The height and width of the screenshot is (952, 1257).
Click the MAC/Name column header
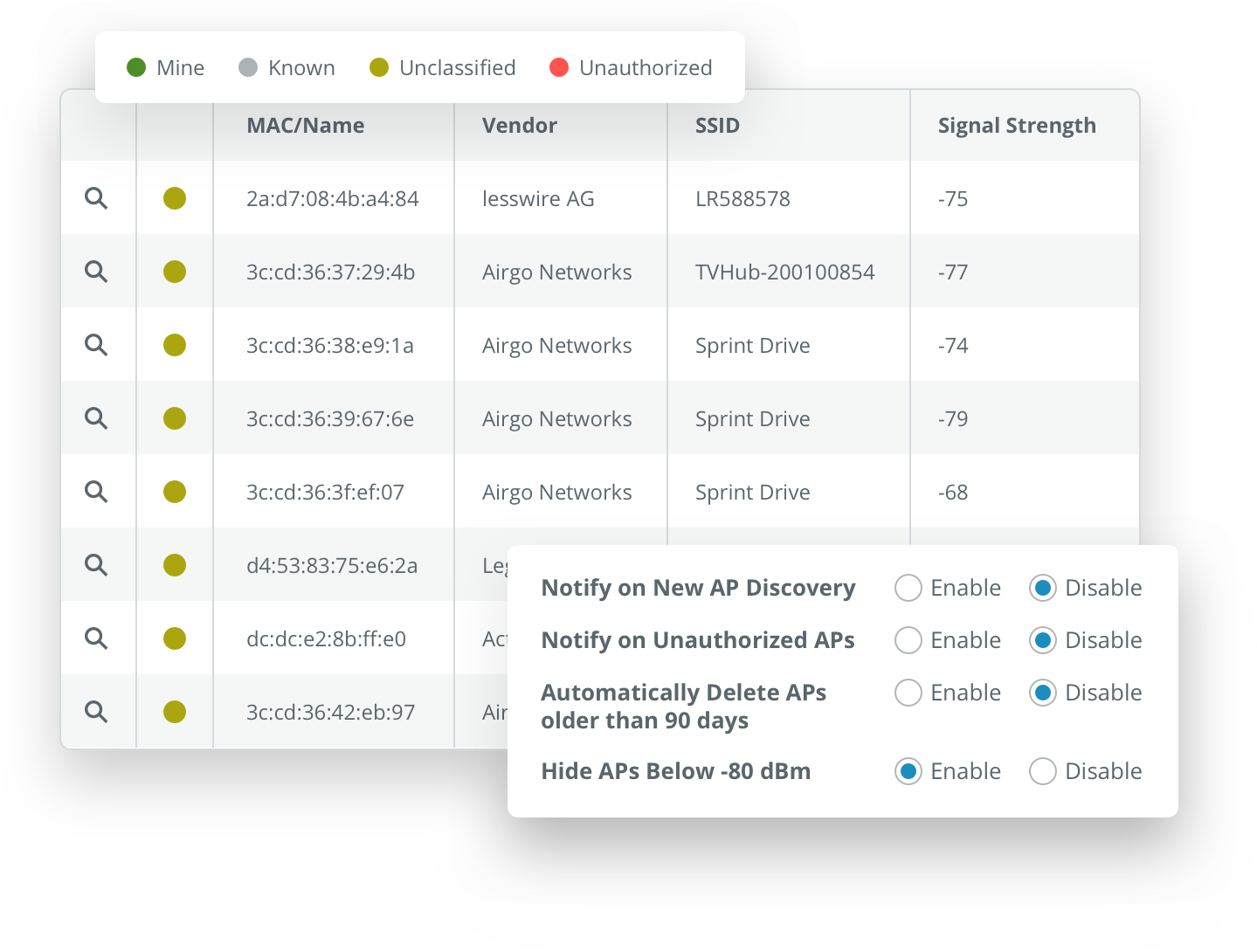[305, 126]
